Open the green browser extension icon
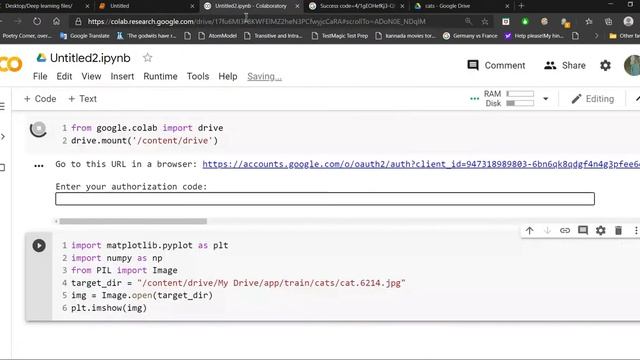This screenshot has height=360, width=640. pyautogui.click(x=525, y=21)
